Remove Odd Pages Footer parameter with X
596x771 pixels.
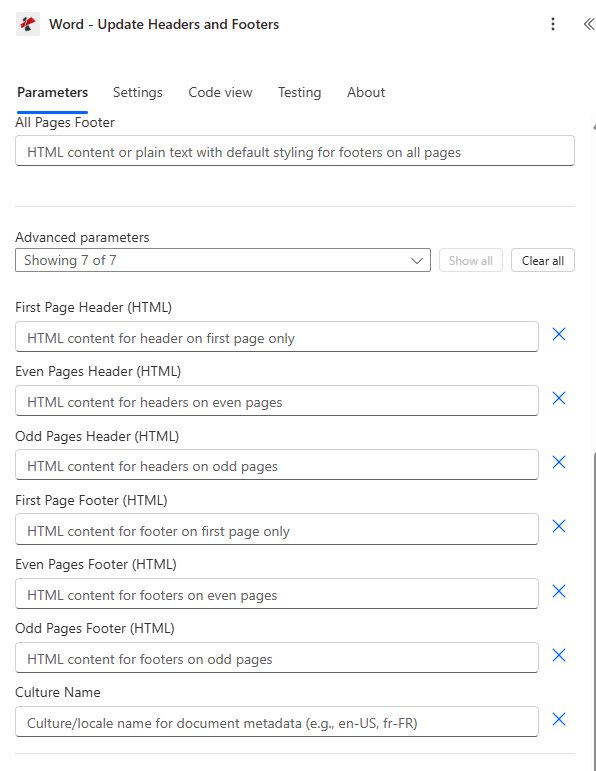(x=559, y=655)
